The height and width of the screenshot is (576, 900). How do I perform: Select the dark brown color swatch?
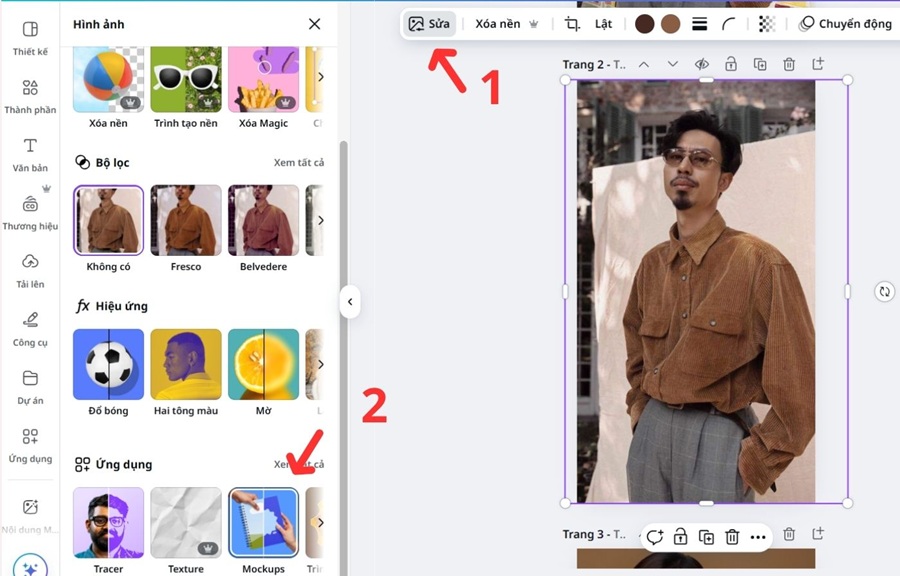click(645, 24)
